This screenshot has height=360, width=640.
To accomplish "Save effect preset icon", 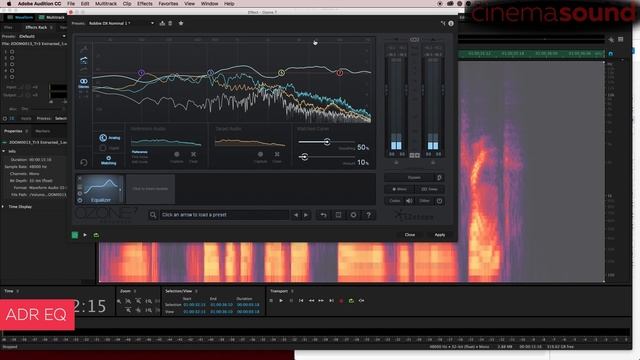I will tap(162, 23).
